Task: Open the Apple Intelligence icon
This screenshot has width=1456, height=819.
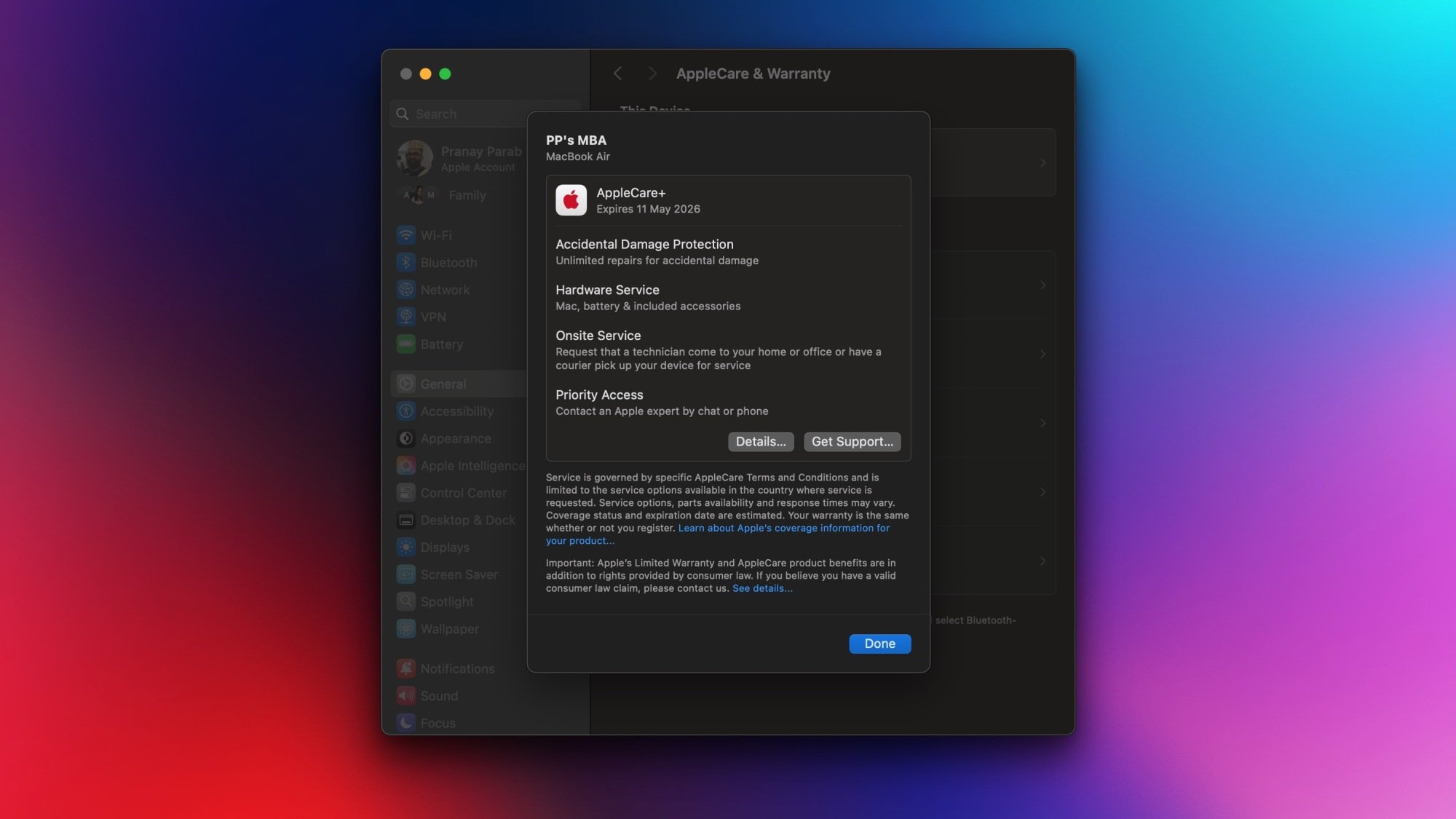Action: point(405,465)
